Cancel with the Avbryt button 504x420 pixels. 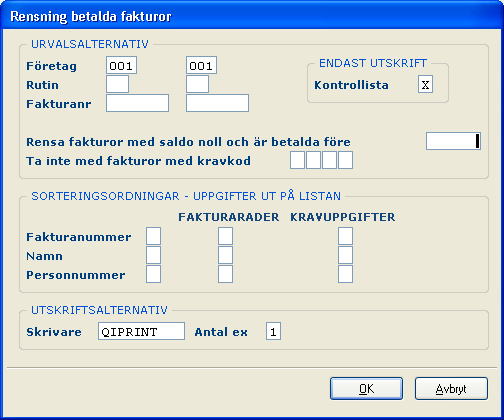451,388
